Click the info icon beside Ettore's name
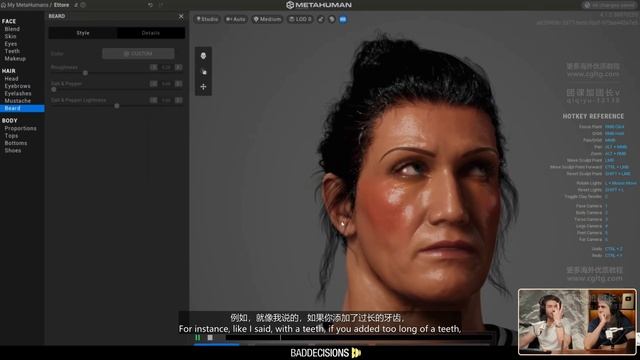Image resolution: width=640 pixels, height=360 pixels. pos(83,5)
